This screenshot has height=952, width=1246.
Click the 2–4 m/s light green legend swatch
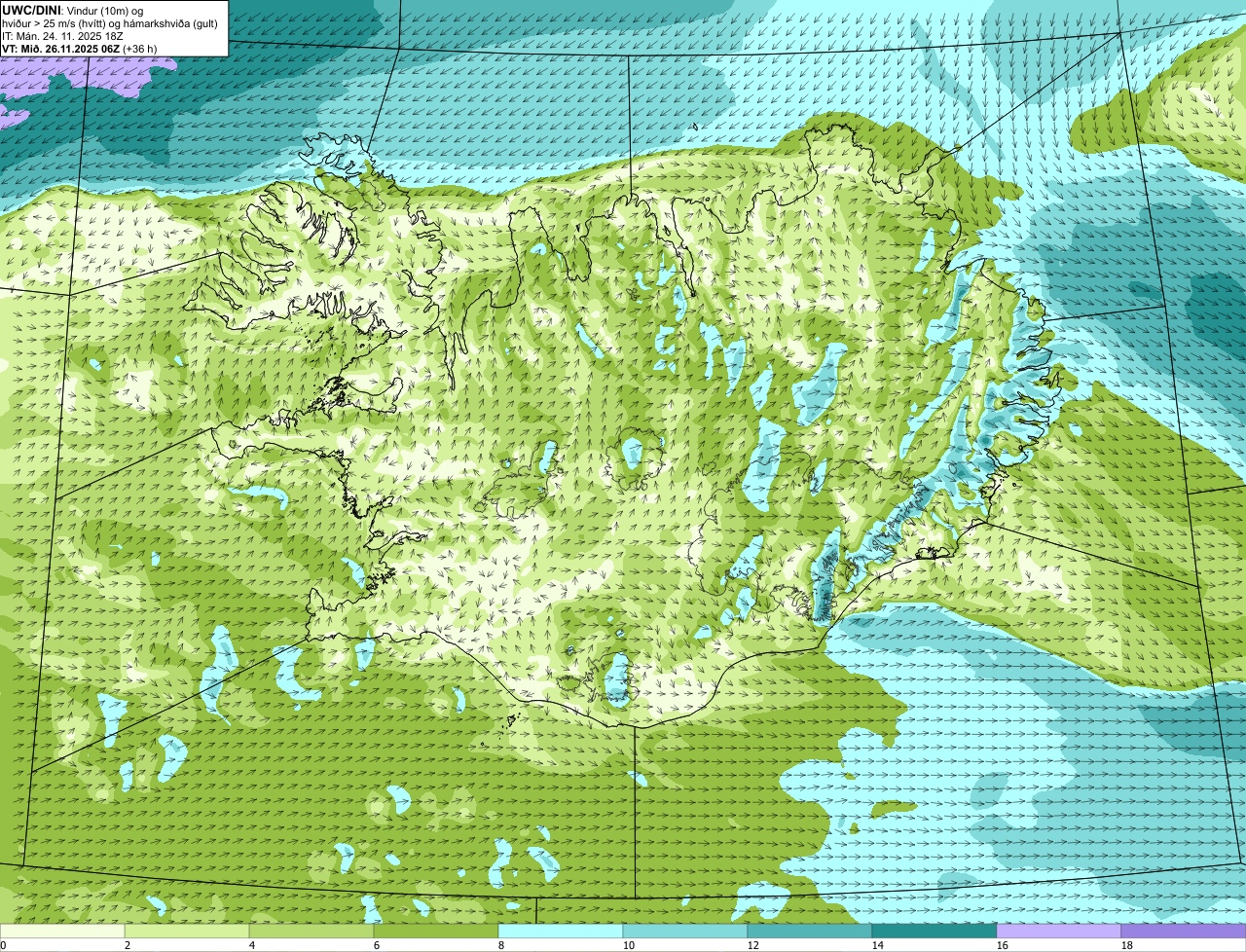tap(187, 932)
